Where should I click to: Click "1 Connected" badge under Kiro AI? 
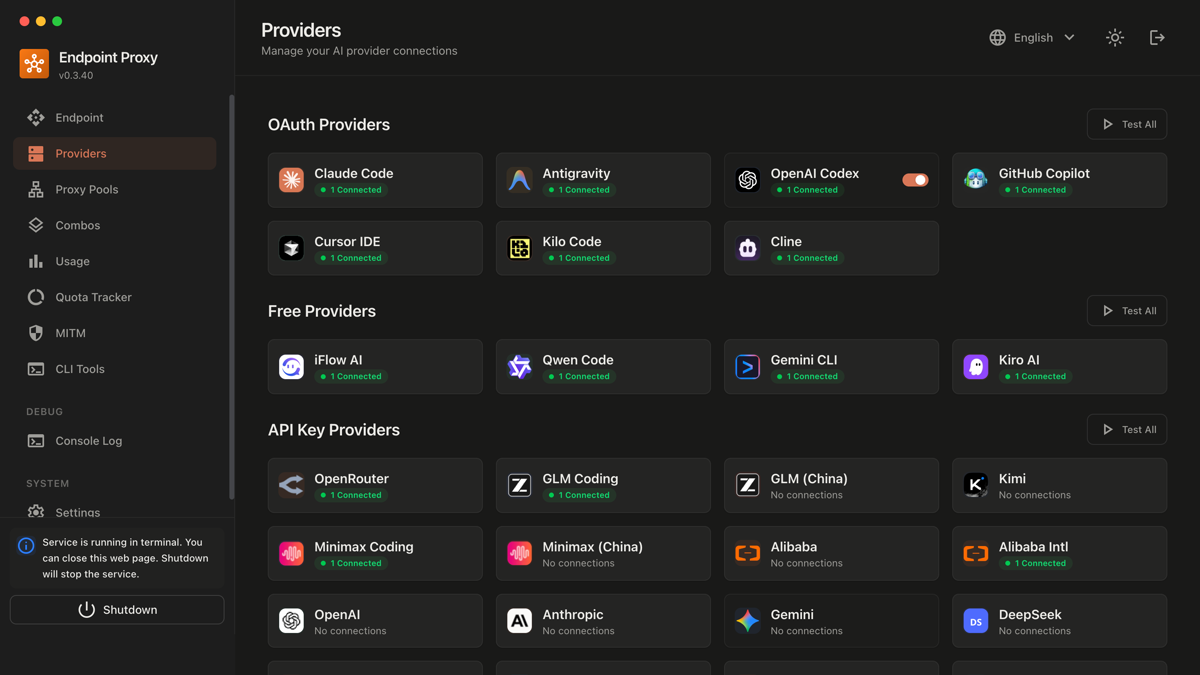pos(1035,377)
